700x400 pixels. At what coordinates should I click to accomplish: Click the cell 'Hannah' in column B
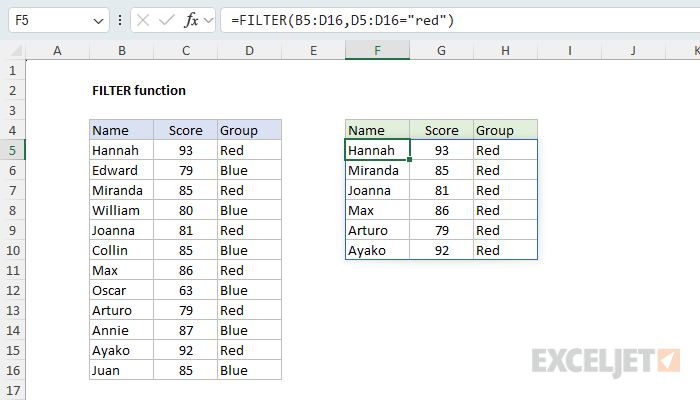point(121,150)
